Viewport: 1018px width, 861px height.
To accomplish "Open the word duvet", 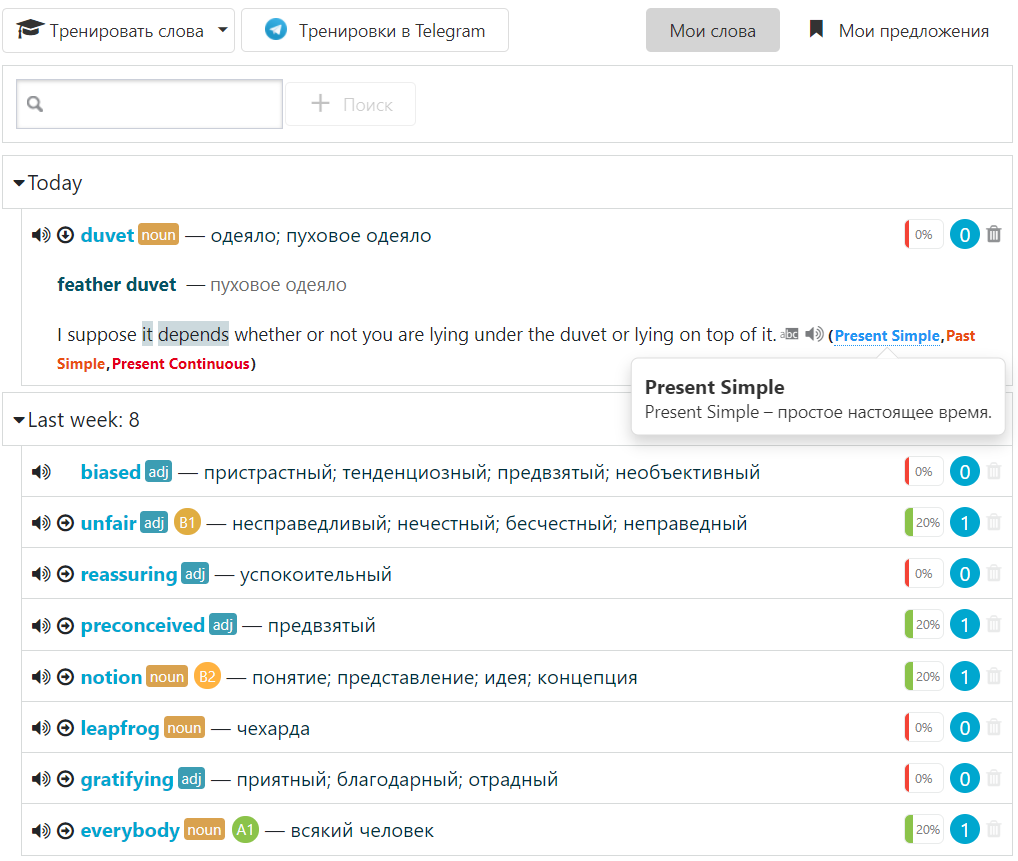I will (x=107, y=234).
